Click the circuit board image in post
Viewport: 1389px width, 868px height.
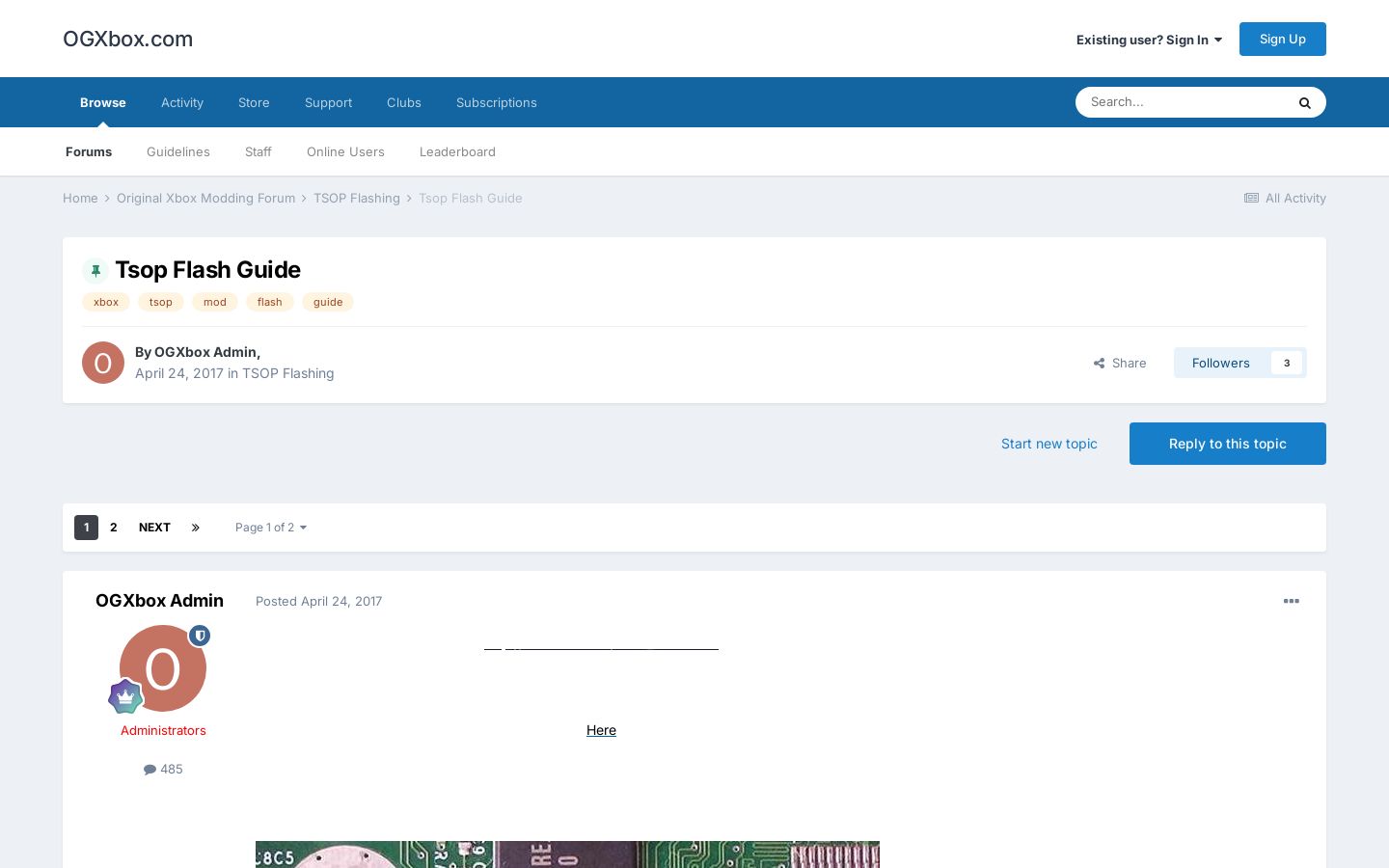coord(567,854)
